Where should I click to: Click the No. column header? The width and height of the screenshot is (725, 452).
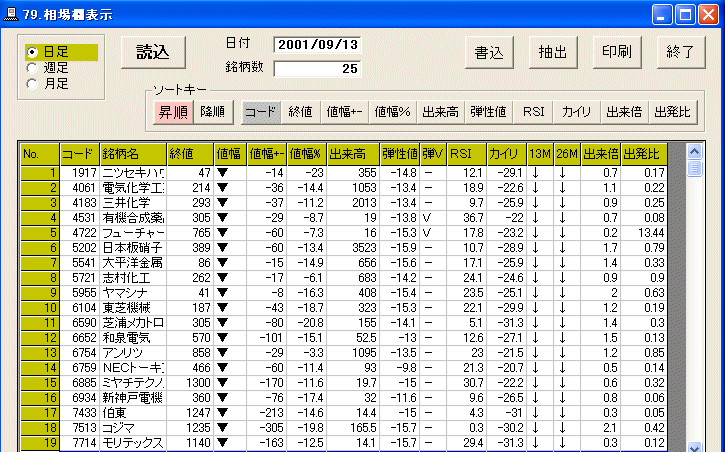pyautogui.click(x=40, y=154)
